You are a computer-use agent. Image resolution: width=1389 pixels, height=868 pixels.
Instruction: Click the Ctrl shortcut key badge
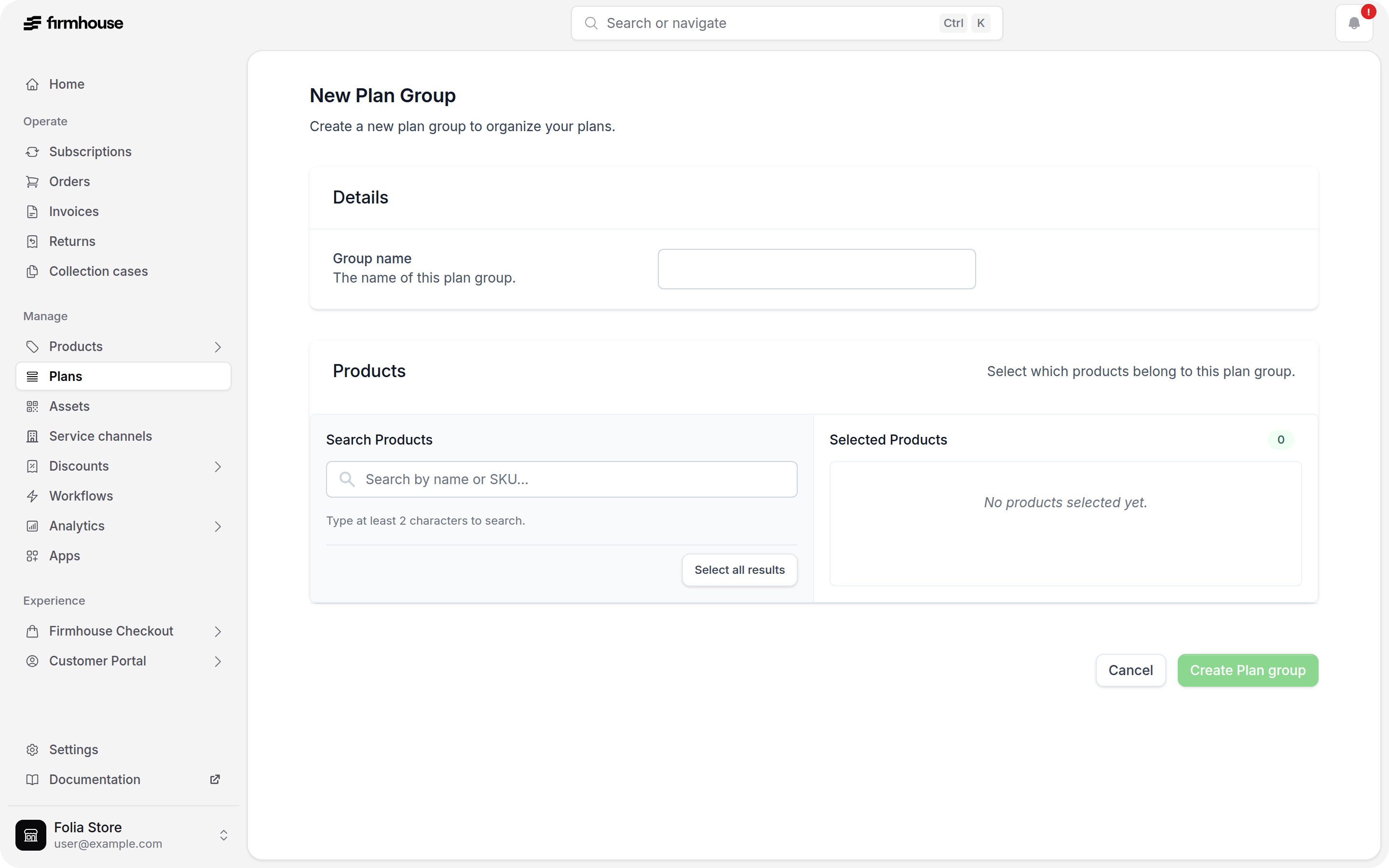(x=953, y=23)
